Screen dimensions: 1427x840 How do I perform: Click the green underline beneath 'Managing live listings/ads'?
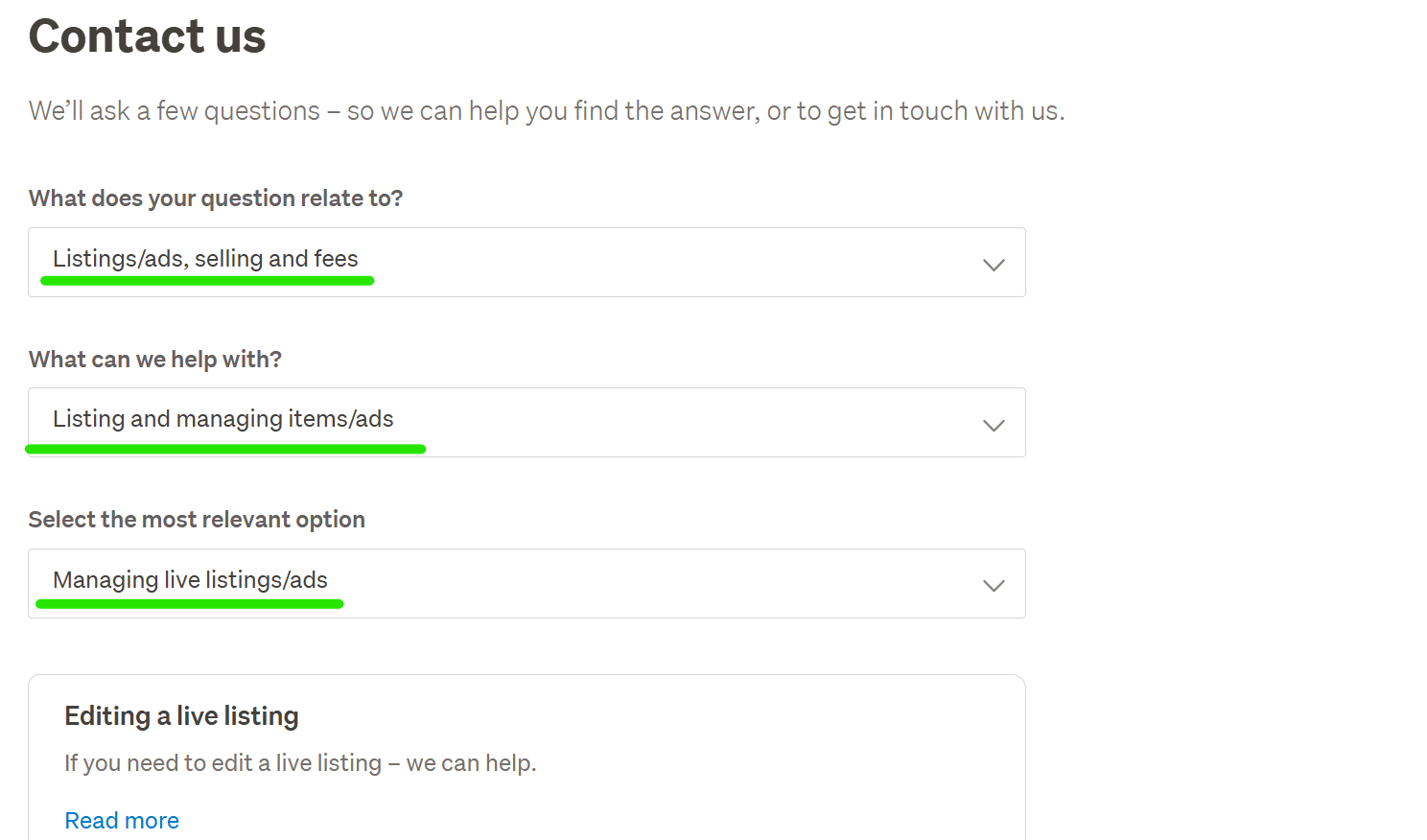(190, 604)
